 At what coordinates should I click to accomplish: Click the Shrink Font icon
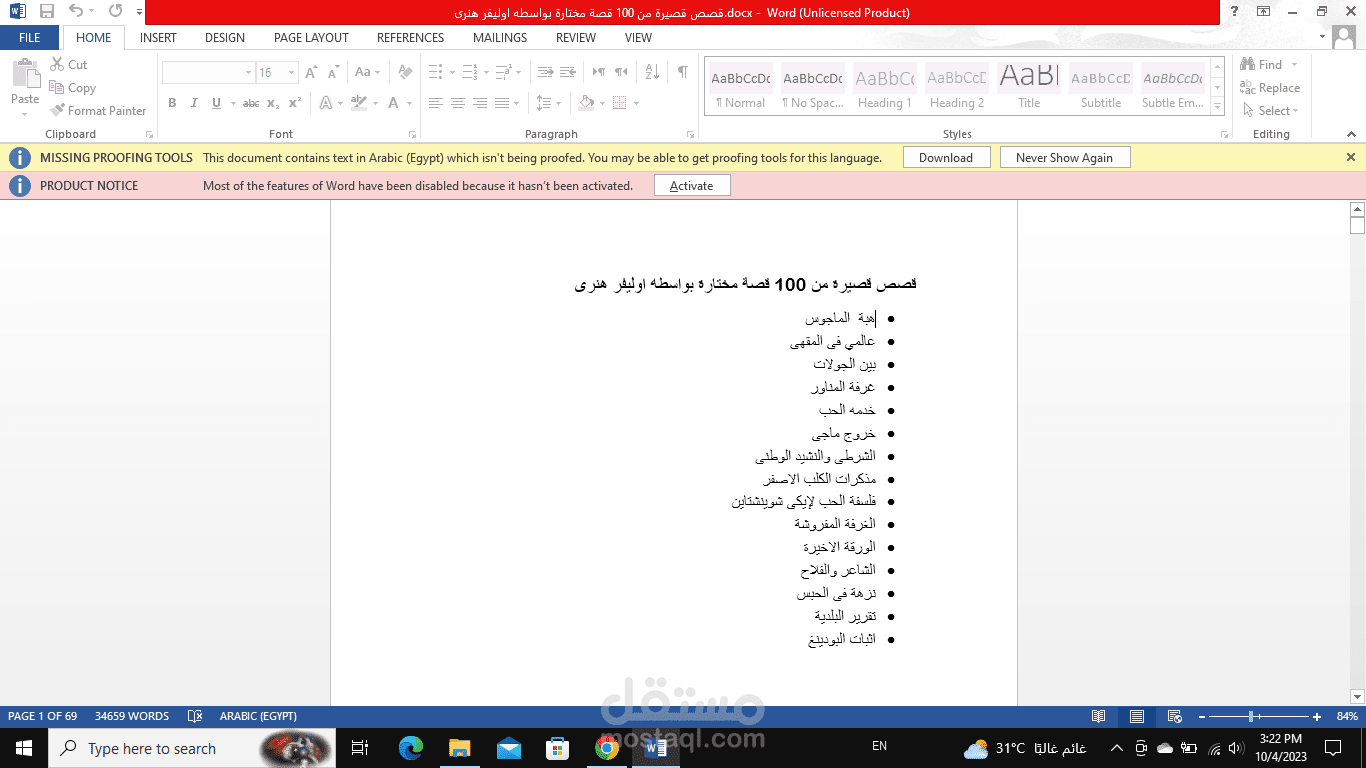(333, 72)
